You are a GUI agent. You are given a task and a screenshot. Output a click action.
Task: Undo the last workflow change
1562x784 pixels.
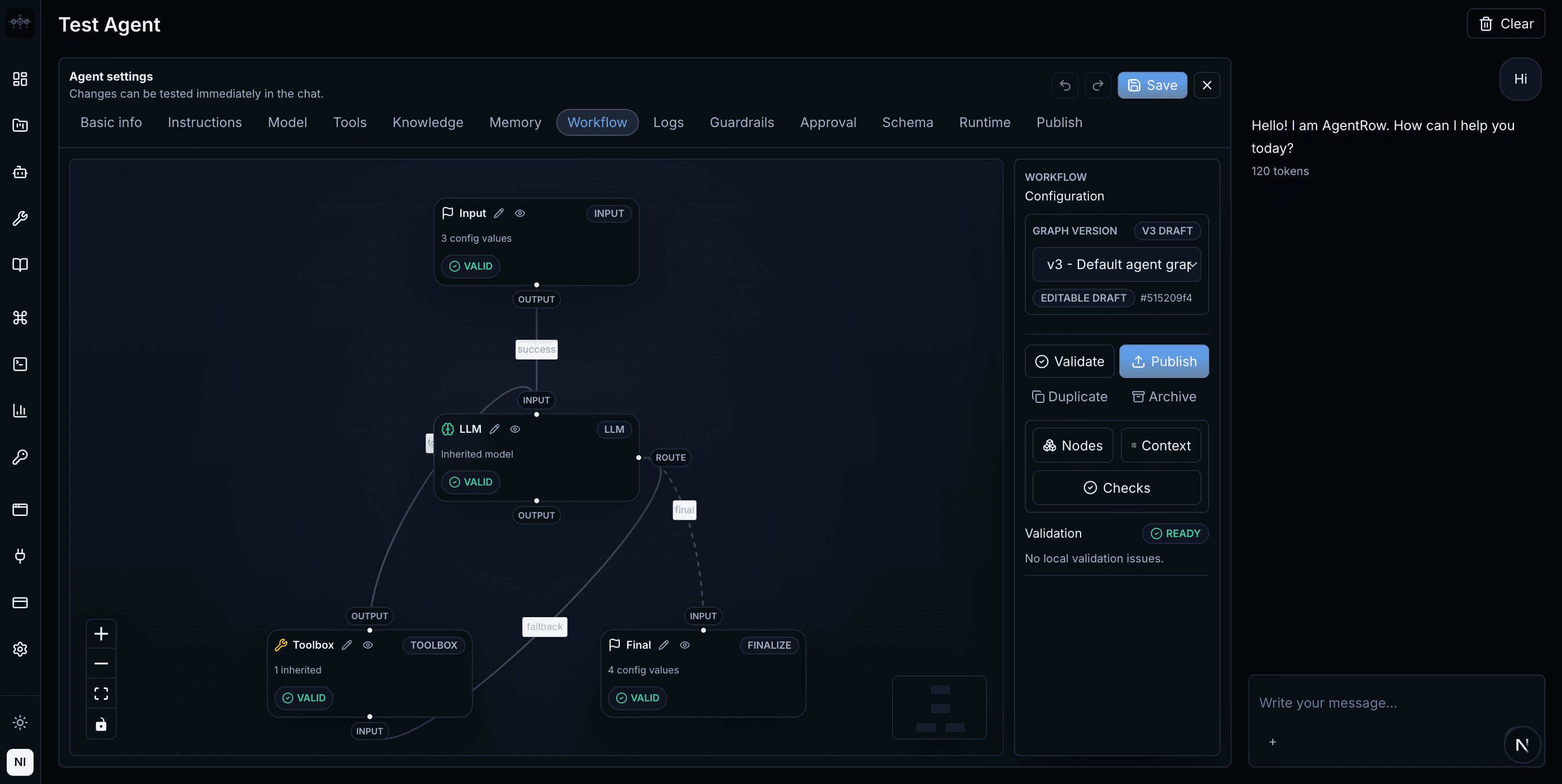(x=1065, y=86)
